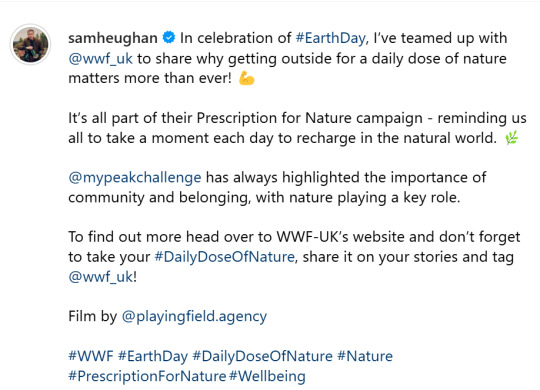Viewport: 540px width, 390px height.
Task: Open the @wwf_uk mention in first paragraph
Action: [101, 59]
